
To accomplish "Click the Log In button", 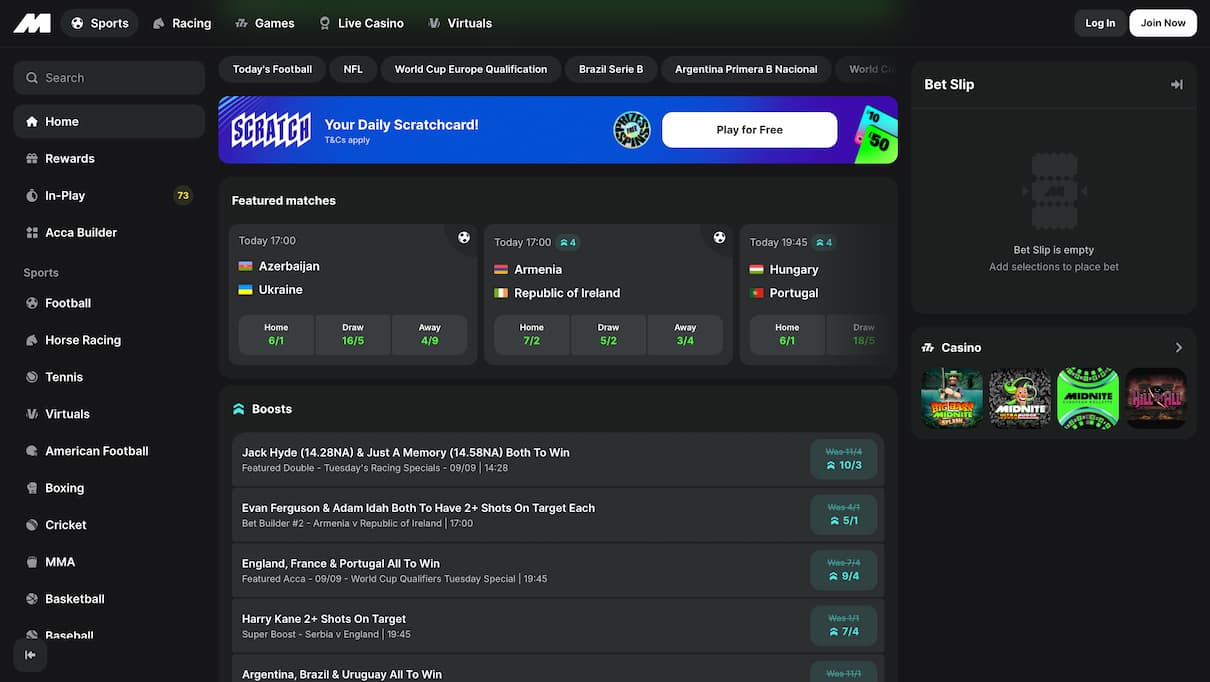I will (1100, 23).
